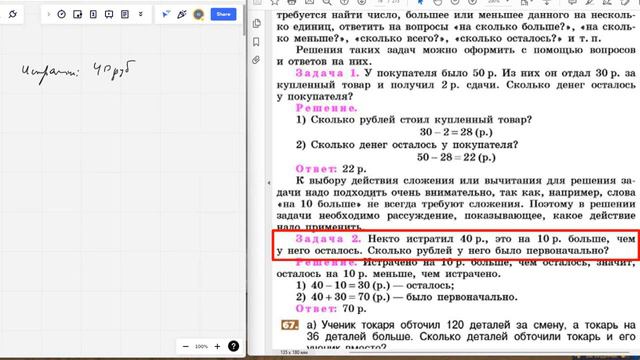The image size is (640, 360).
Task: Open the apps and integrations plug icon
Action: pos(13,14)
